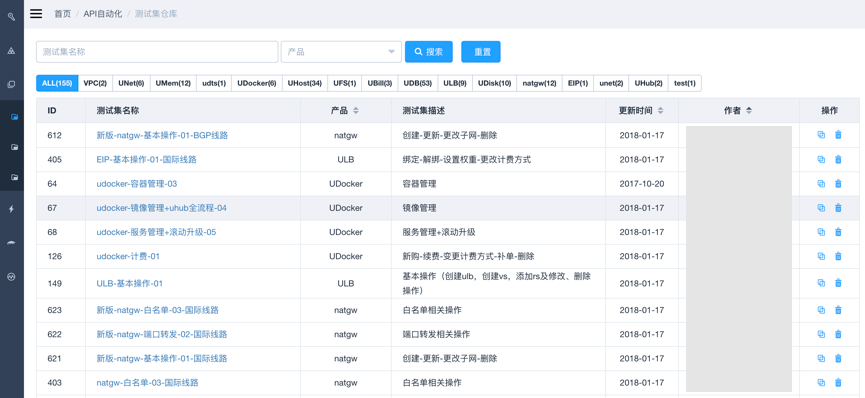The width and height of the screenshot is (865, 398).
Task: Delete the EIP-基本操作-01-国际线路 row
Action: [x=838, y=160]
